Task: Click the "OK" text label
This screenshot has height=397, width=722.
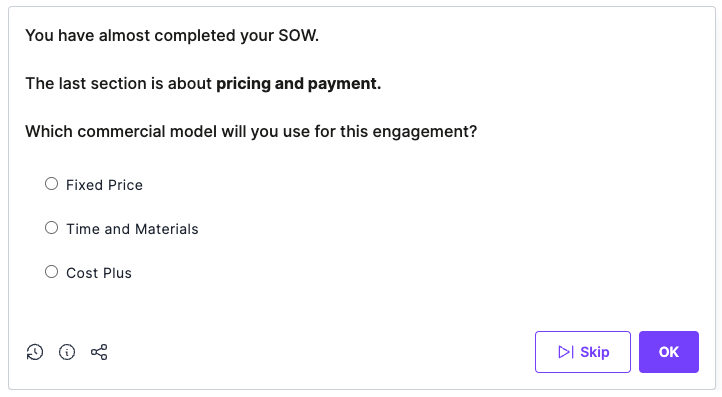Action: 669,352
